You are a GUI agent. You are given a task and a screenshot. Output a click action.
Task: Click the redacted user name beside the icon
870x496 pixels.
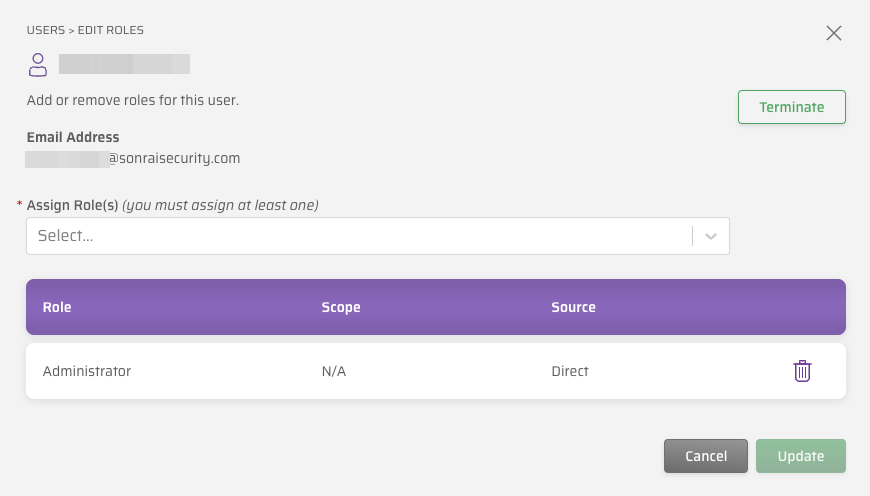pos(124,65)
